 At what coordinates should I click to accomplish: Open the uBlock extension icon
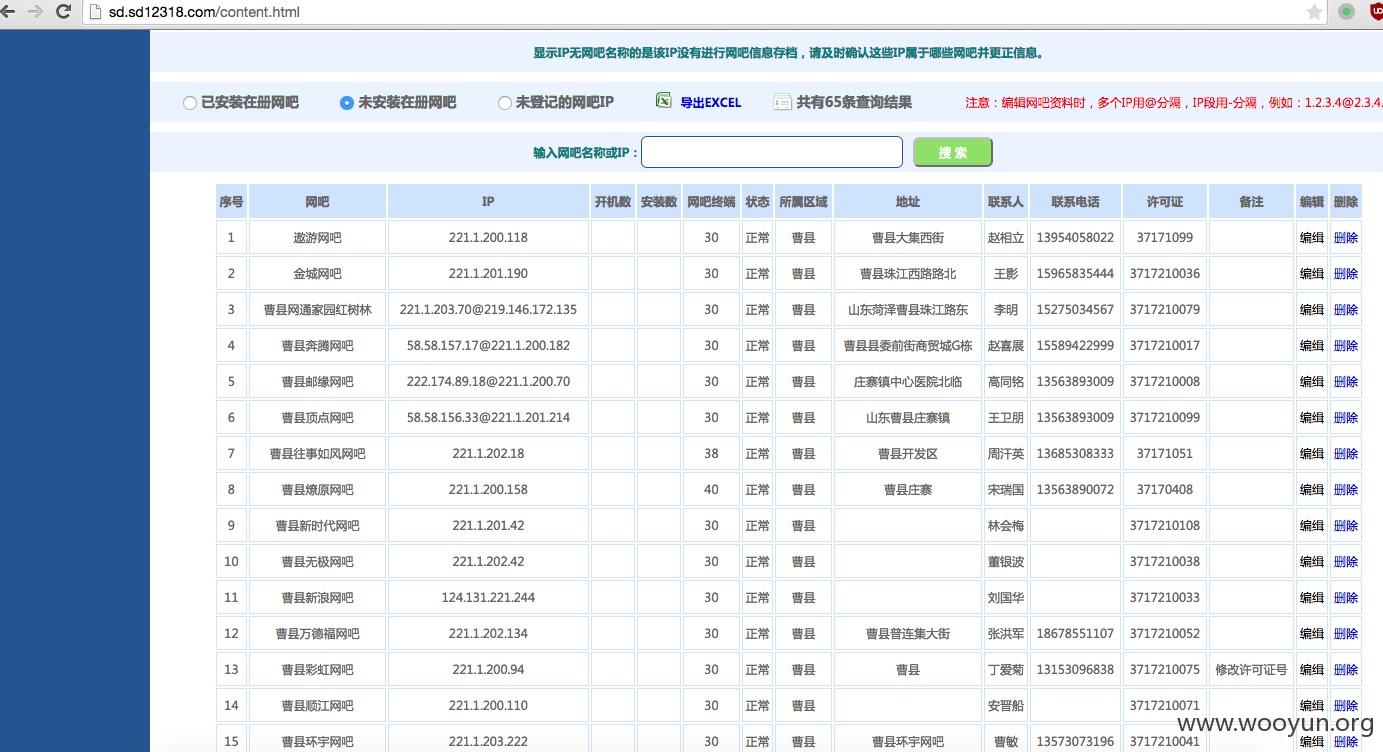coord(1375,12)
